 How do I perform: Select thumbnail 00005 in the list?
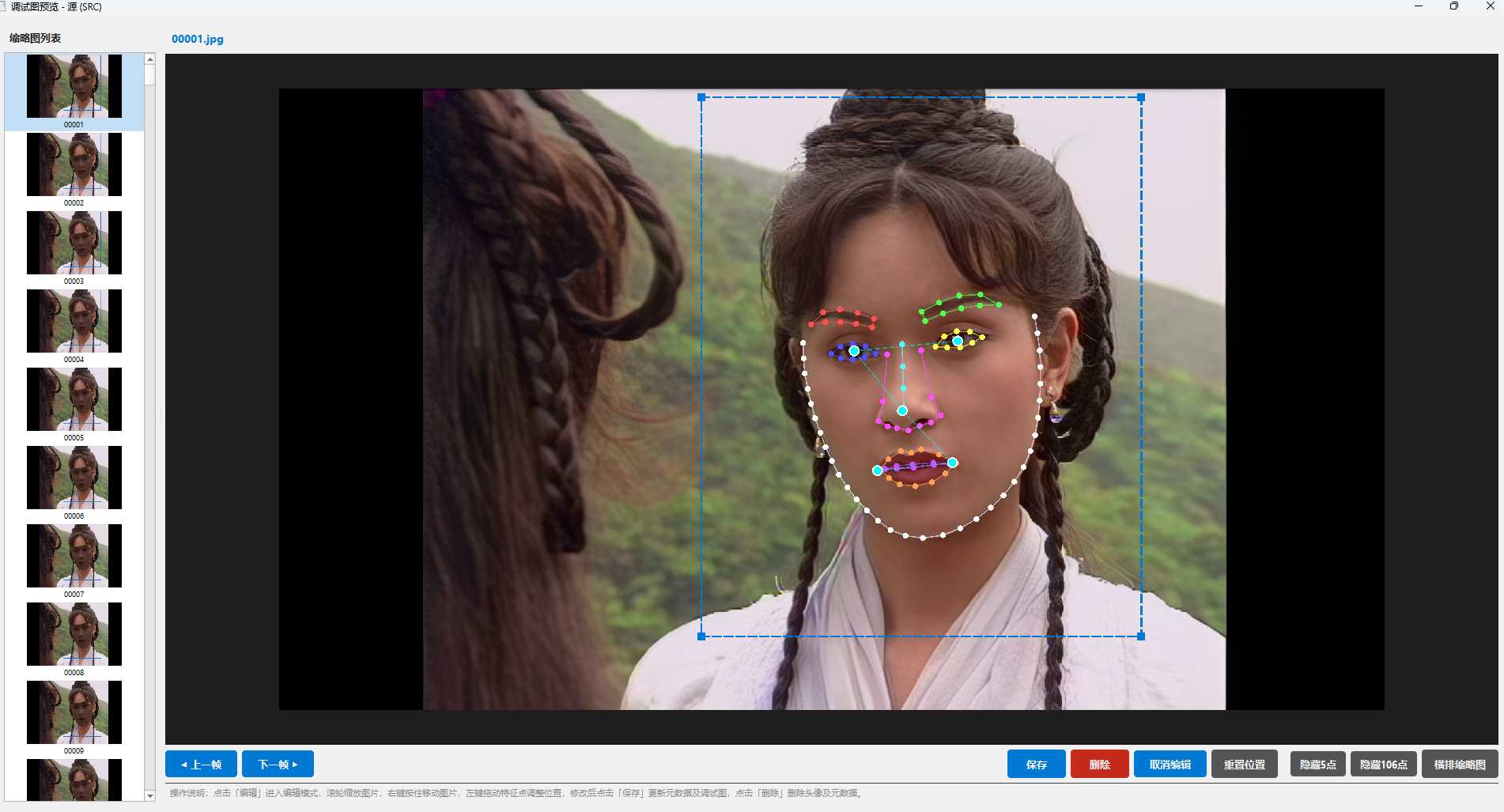point(74,405)
